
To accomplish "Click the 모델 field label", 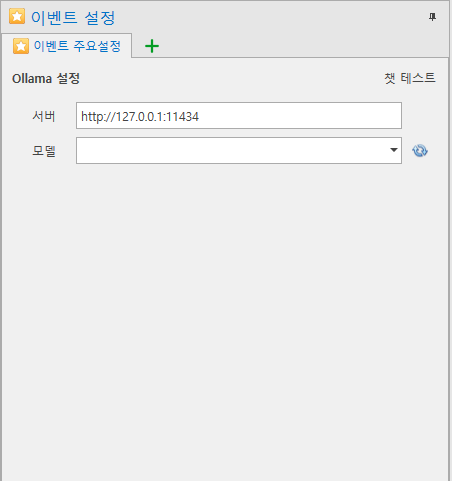I will [x=44, y=151].
